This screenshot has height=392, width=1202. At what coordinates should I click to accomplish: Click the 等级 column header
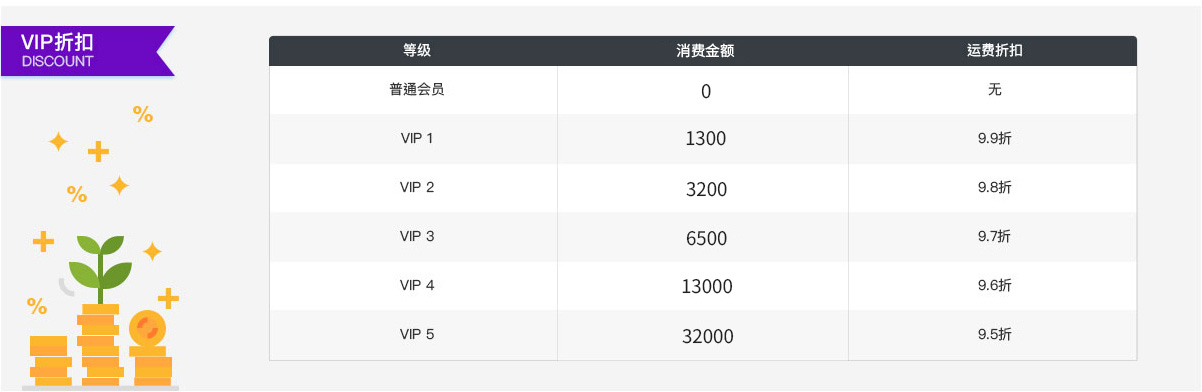[417, 51]
